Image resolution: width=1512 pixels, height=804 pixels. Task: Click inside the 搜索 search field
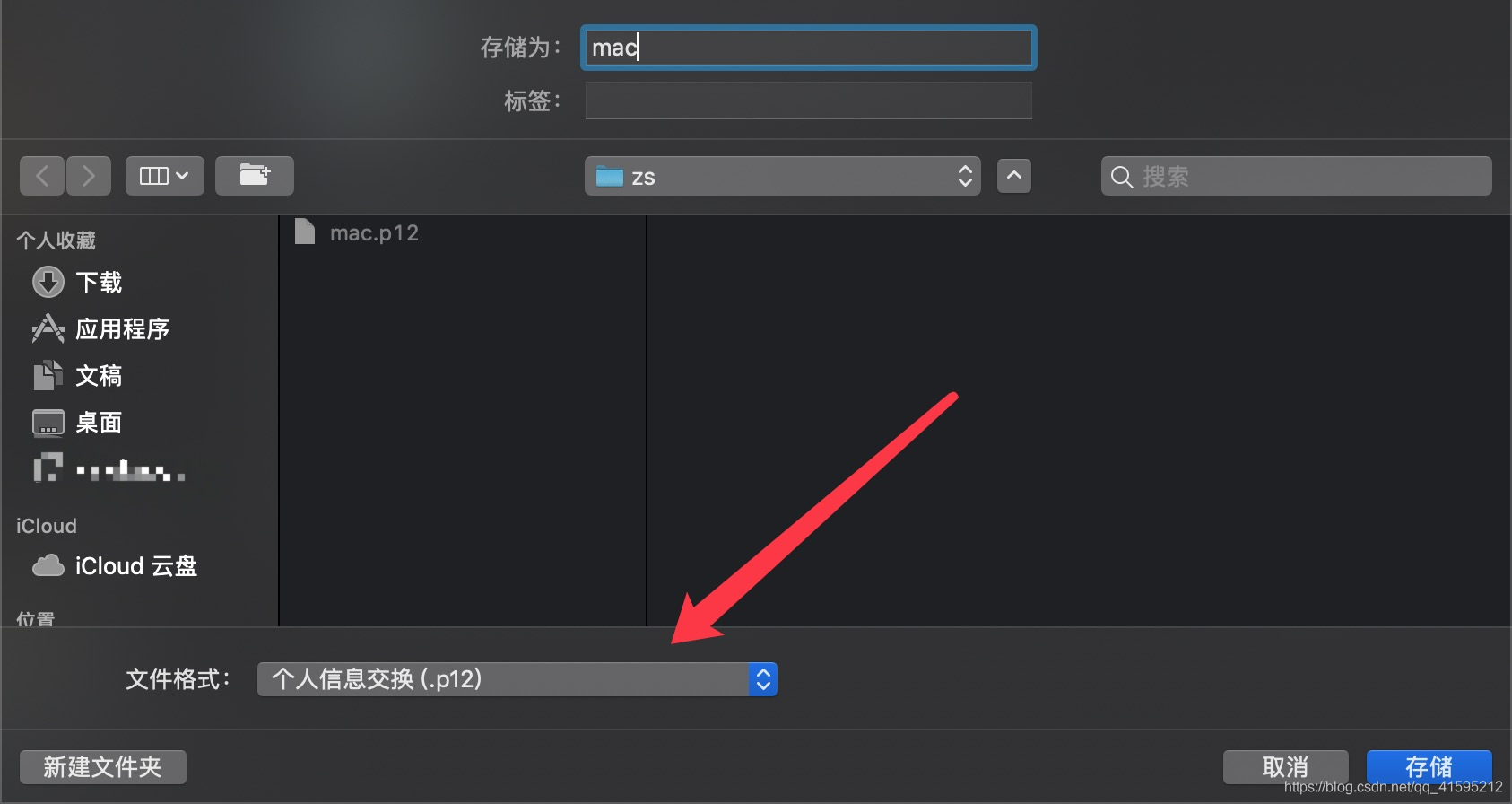pyautogui.click(x=1297, y=176)
